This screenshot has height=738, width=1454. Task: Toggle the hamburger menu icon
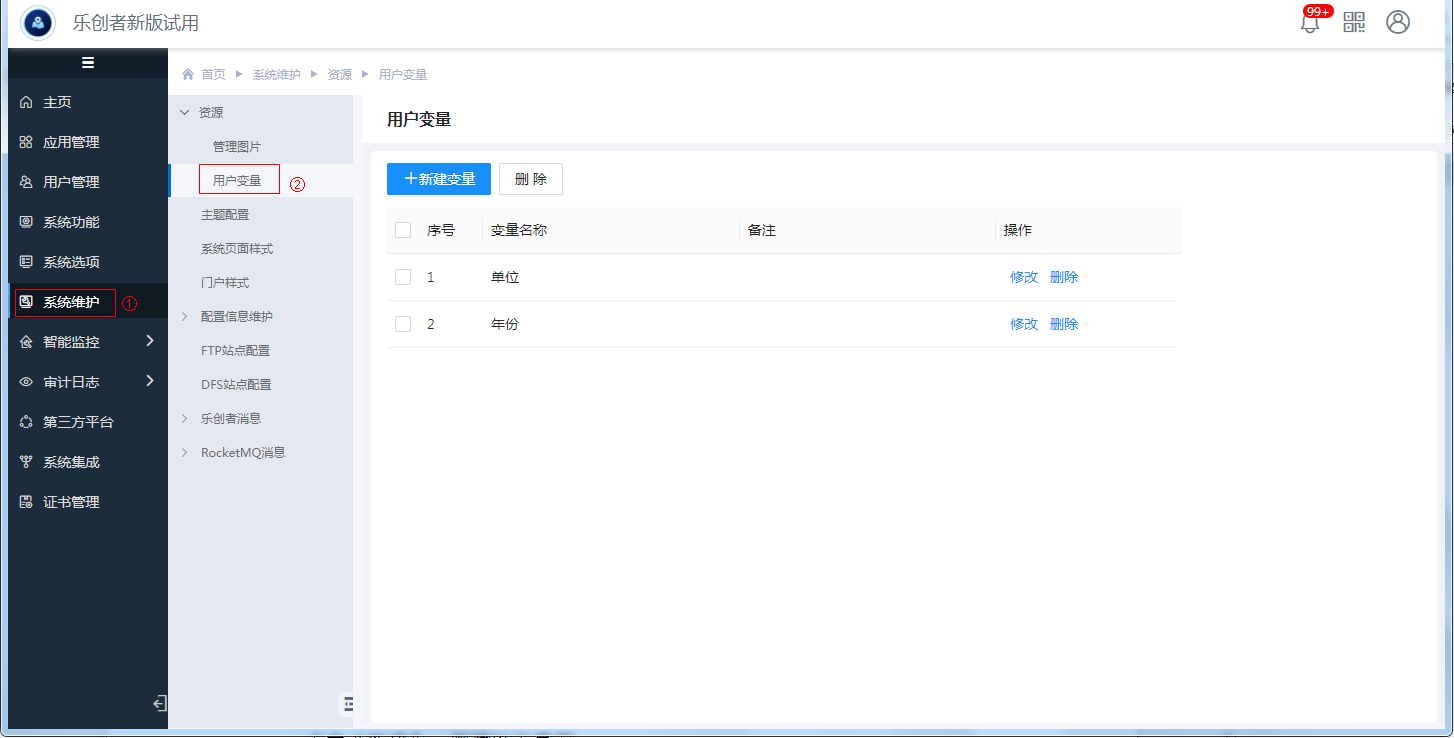pyautogui.click(x=88, y=63)
